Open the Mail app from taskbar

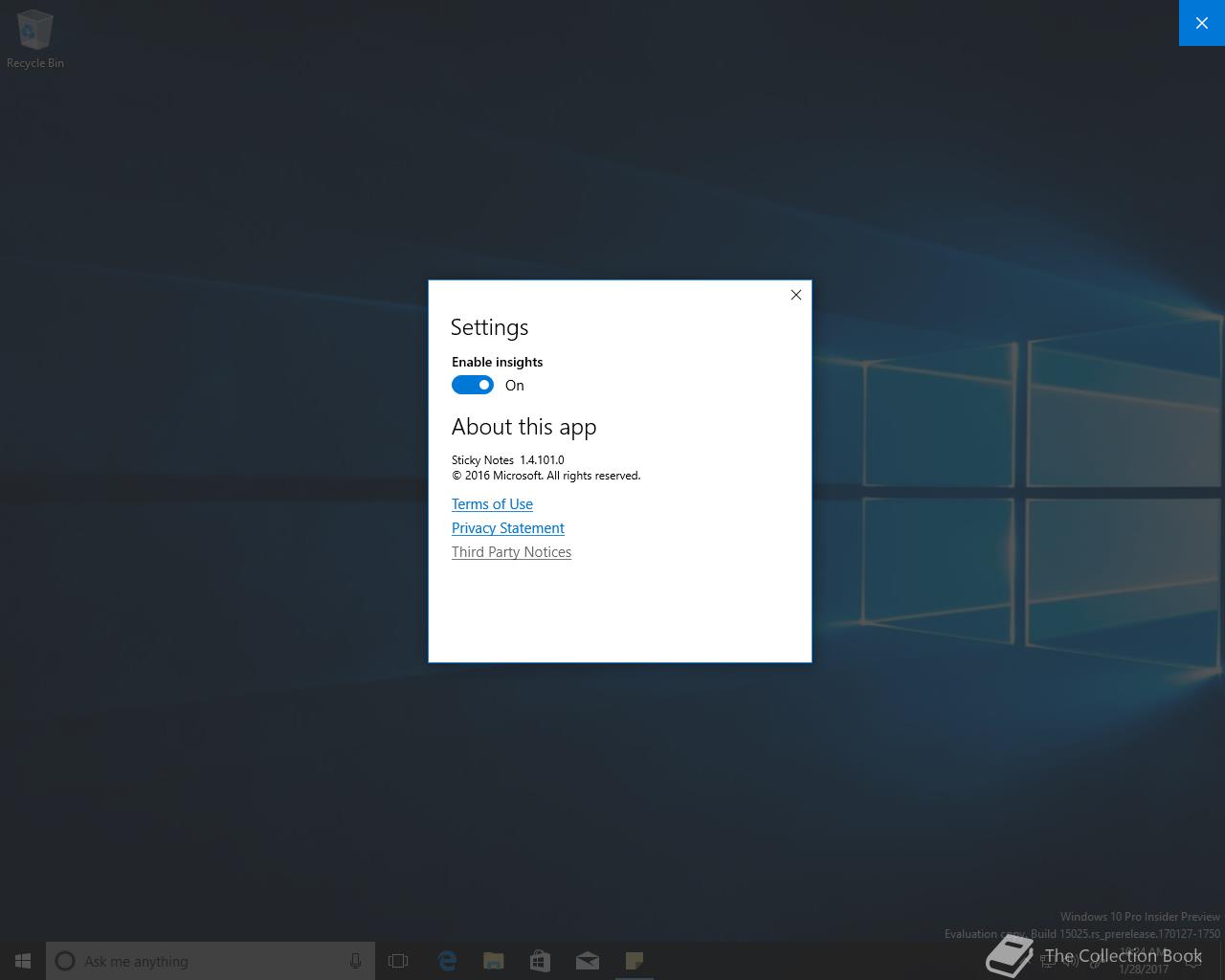(x=588, y=961)
